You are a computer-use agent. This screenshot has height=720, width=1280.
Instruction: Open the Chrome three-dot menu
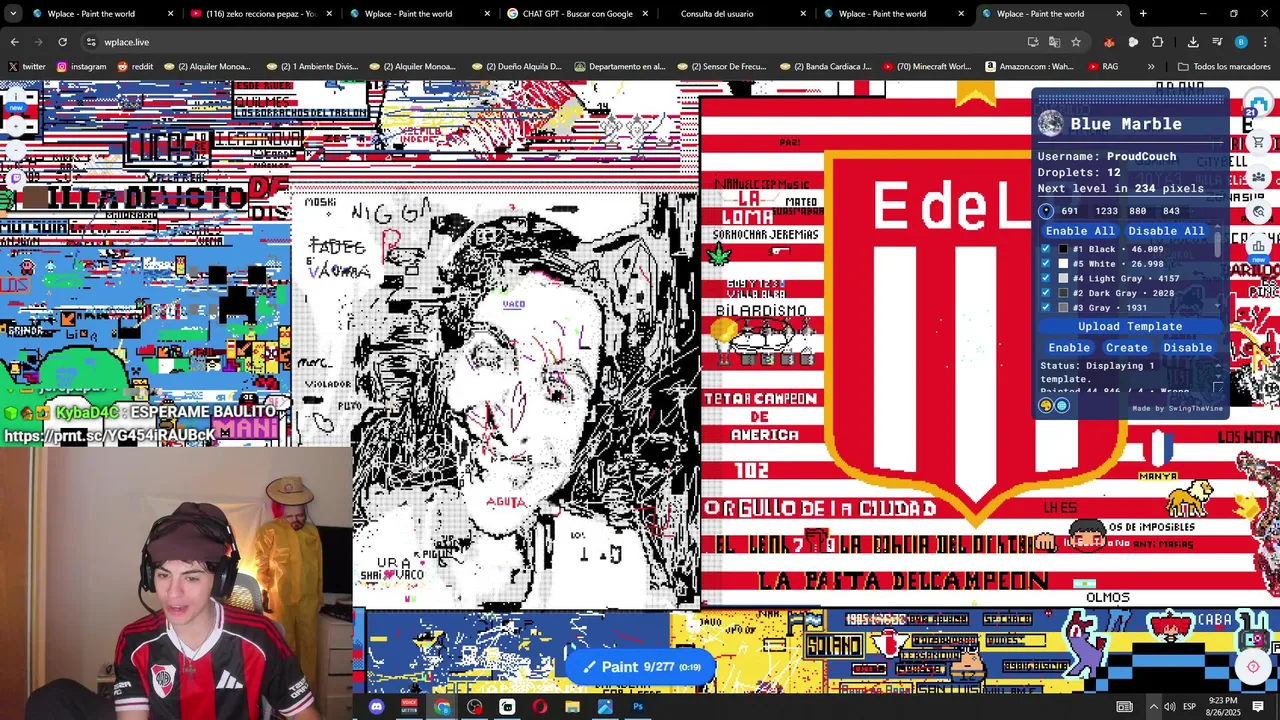pos(1266,42)
